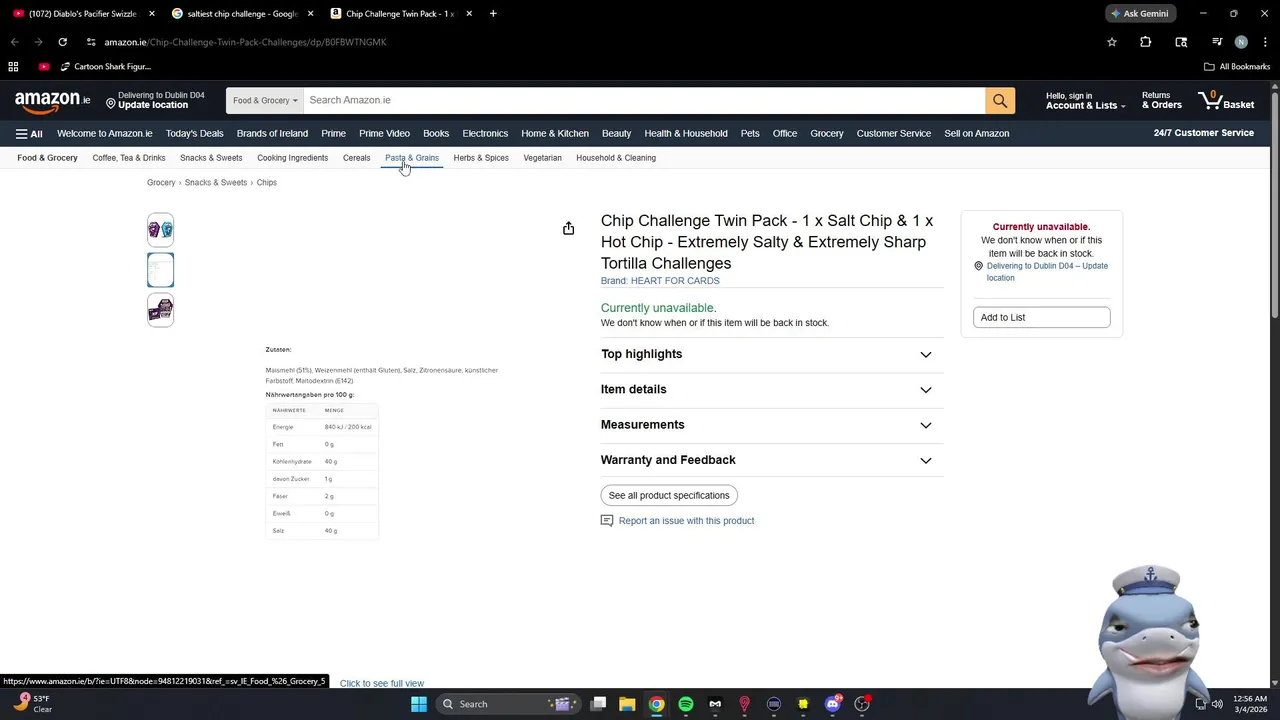Open File Explorer from the taskbar
Viewport: 1280px width, 720px height.
click(x=627, y=704)
